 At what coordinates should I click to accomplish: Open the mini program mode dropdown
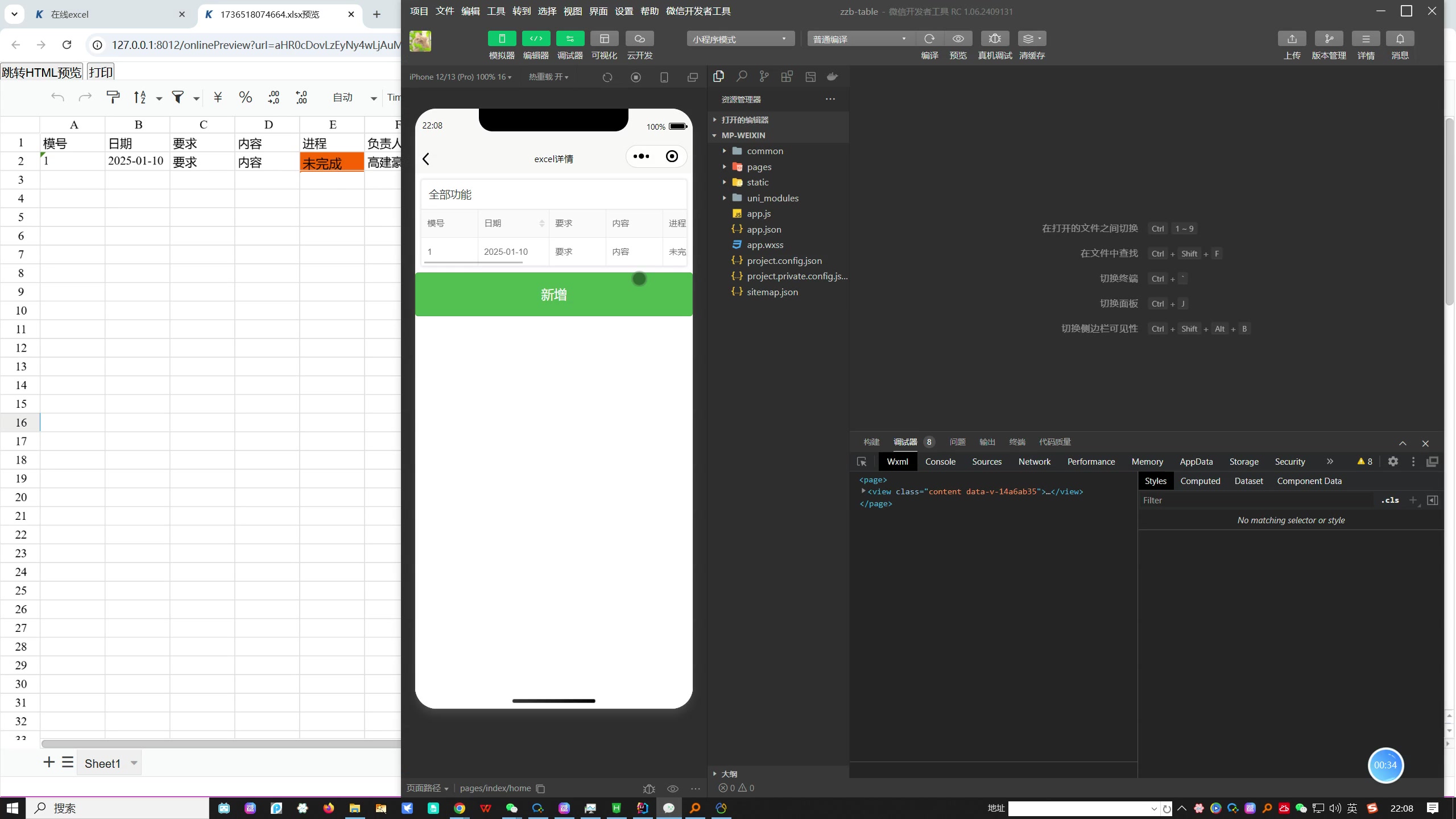point(740,39)
